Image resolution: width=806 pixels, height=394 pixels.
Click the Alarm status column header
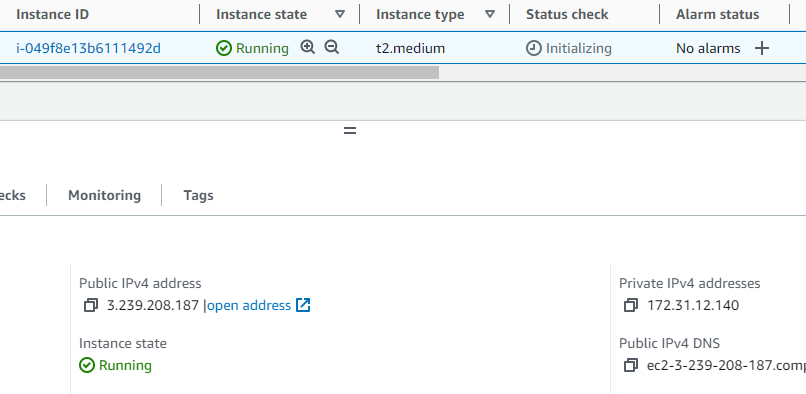[x=717, y=14]
